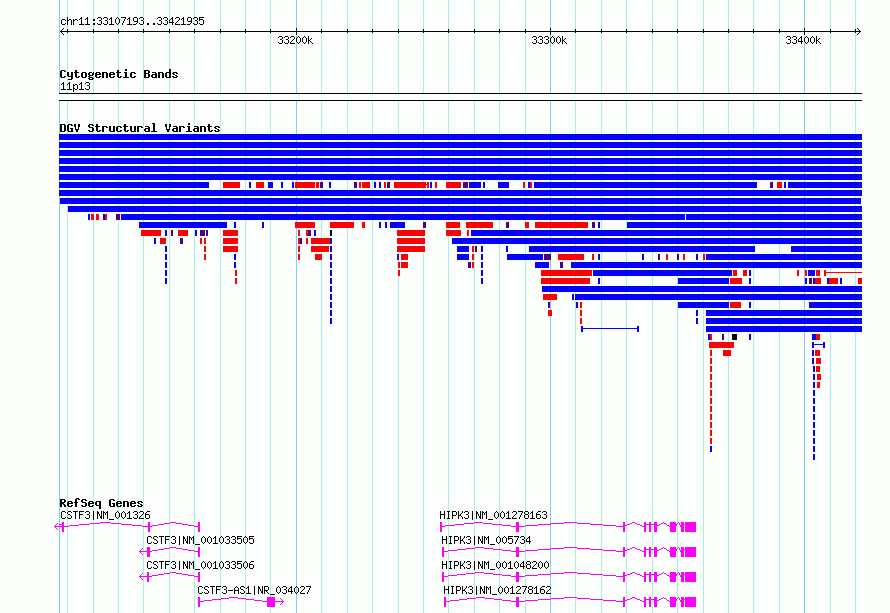
Task: Click the gene model glyph under CSTF3|NM_001033506
Action: pos(170,577)
